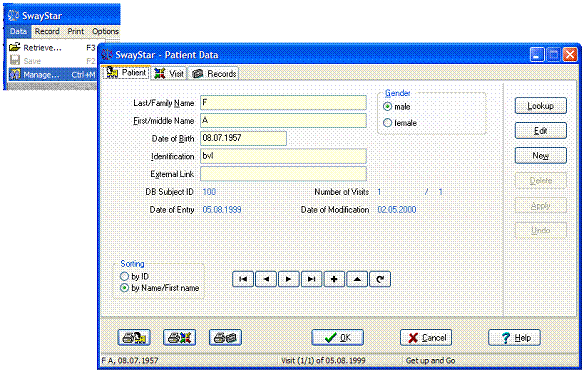Go to first patient record
Viewport: 585px width, 375px height.
pyautogui.click(x=243, y=279)
